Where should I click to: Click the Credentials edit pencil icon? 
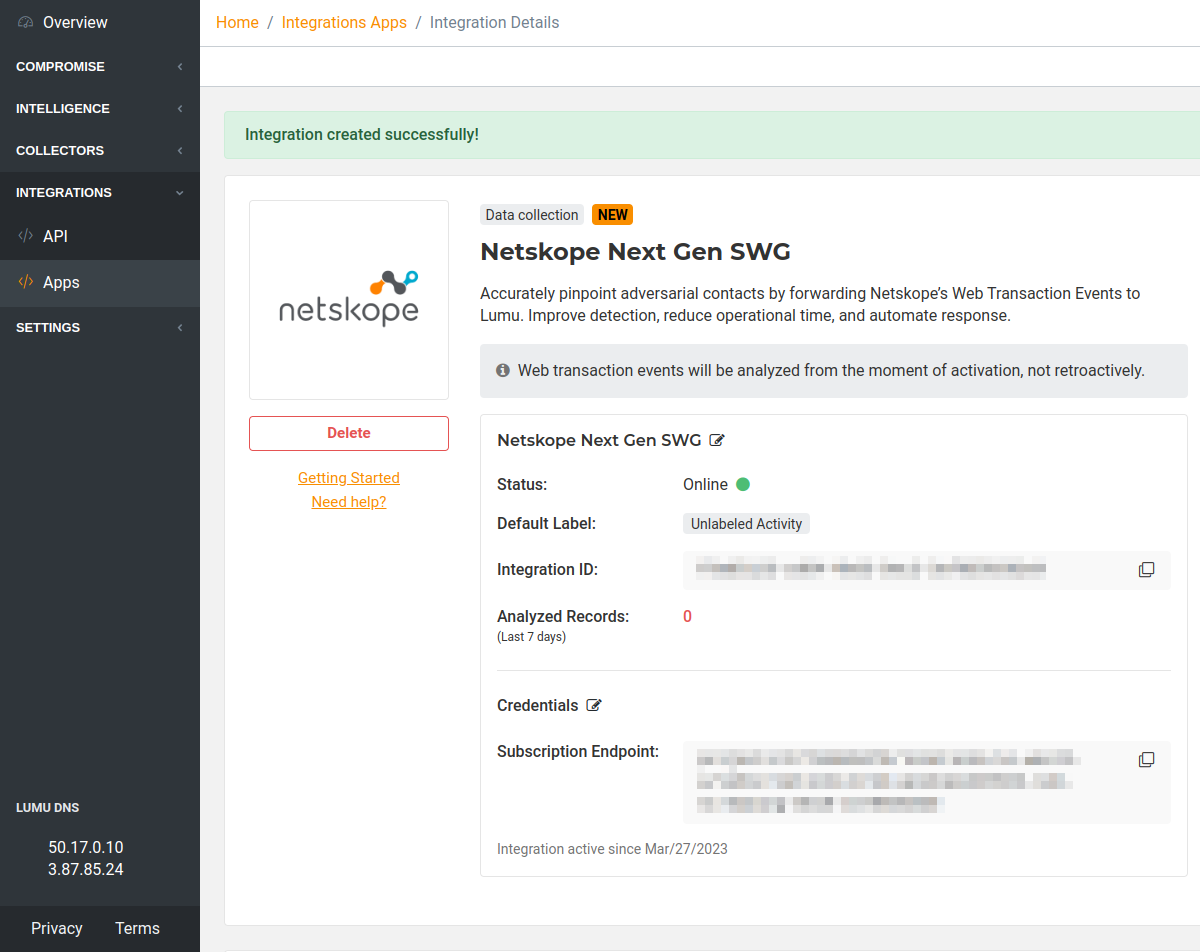coord(594,705)
